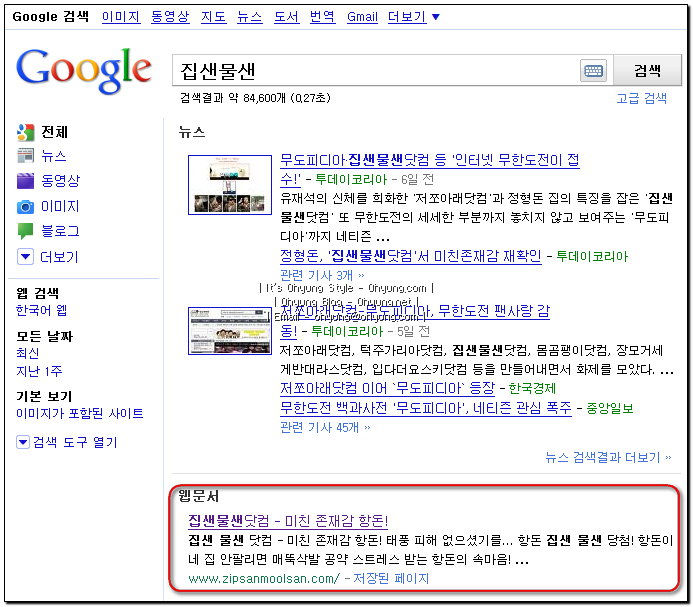The height and width of the screenshot is (607, 693).
Task: Click 한국경제 source link
Action: (x=532, y=389)
